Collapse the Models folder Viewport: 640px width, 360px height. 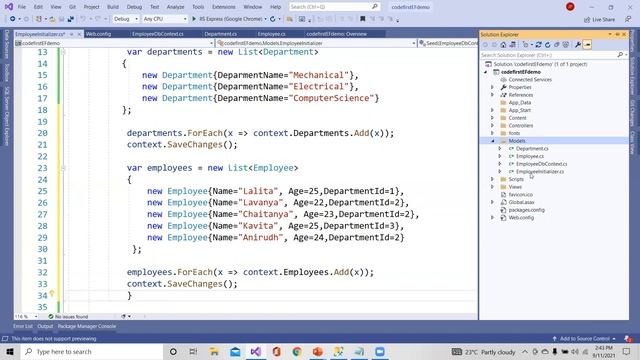click(x=492, y=141)
